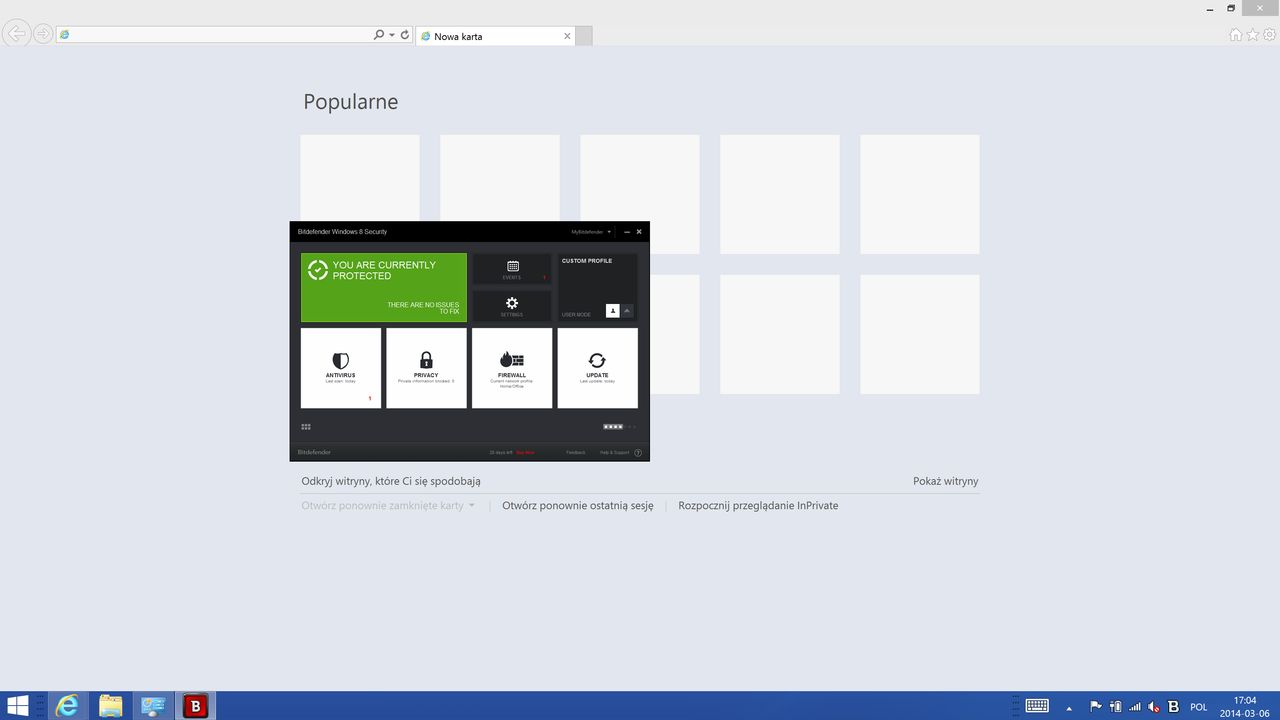This screenshot has width=1280, height=720.
Task: Click the Buy Now link
Action: tap(525, 453)
